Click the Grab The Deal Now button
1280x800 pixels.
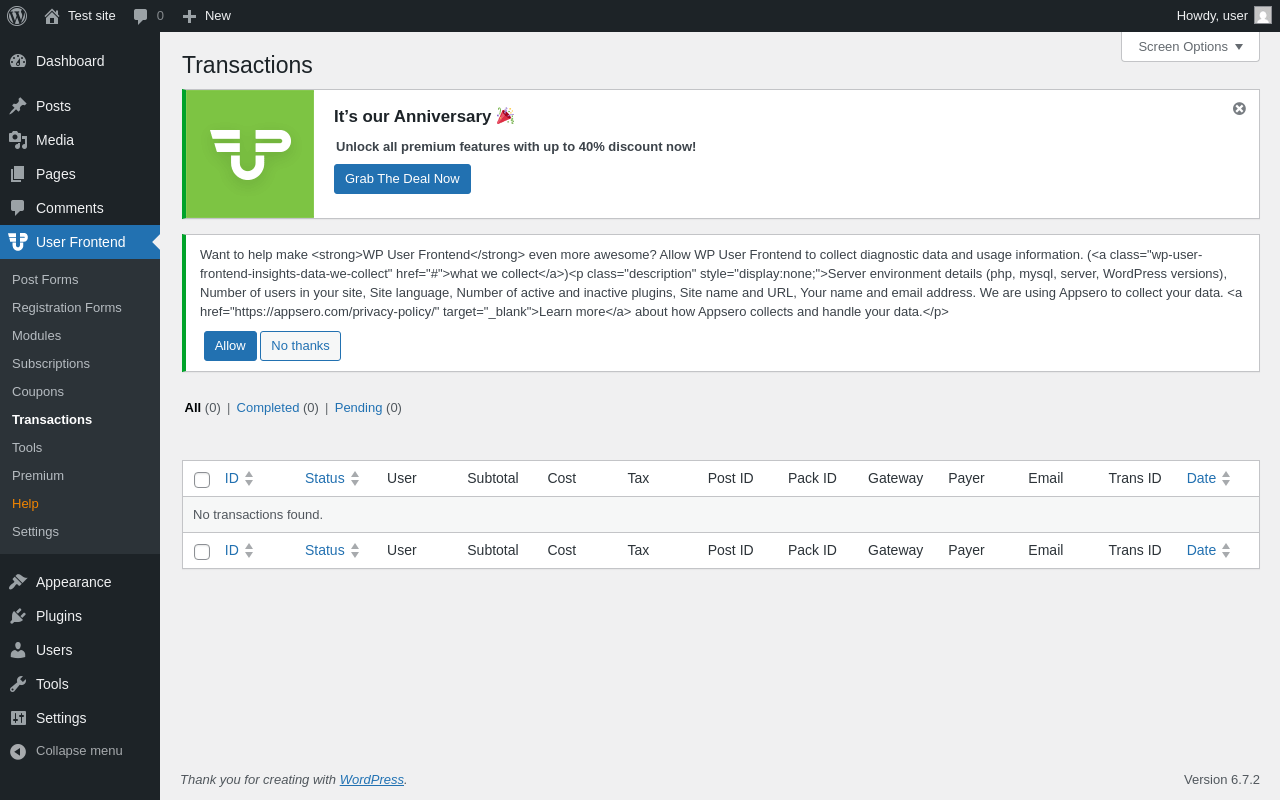click(x=402, y=179)
